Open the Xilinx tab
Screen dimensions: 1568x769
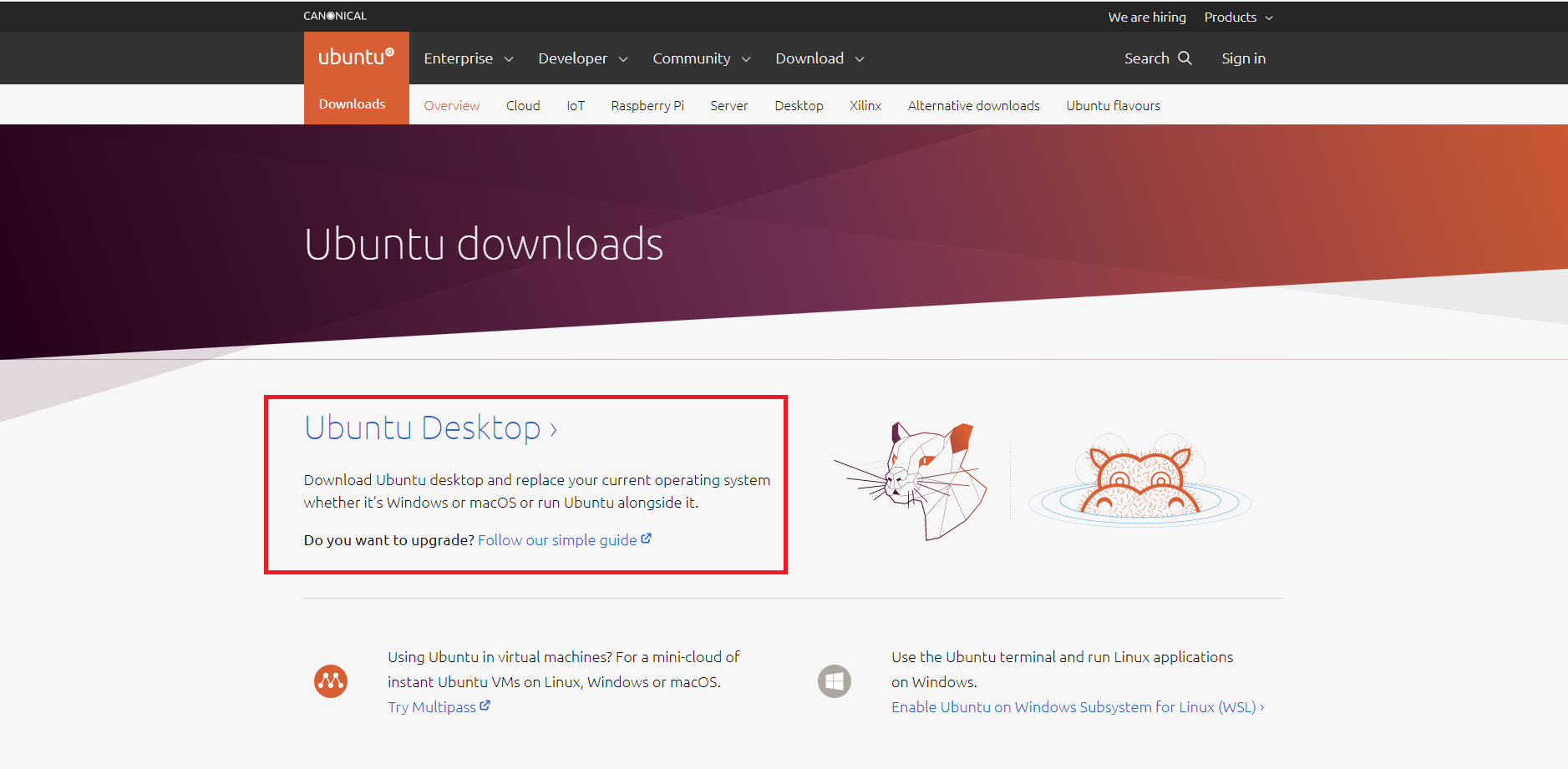[865, 105]
